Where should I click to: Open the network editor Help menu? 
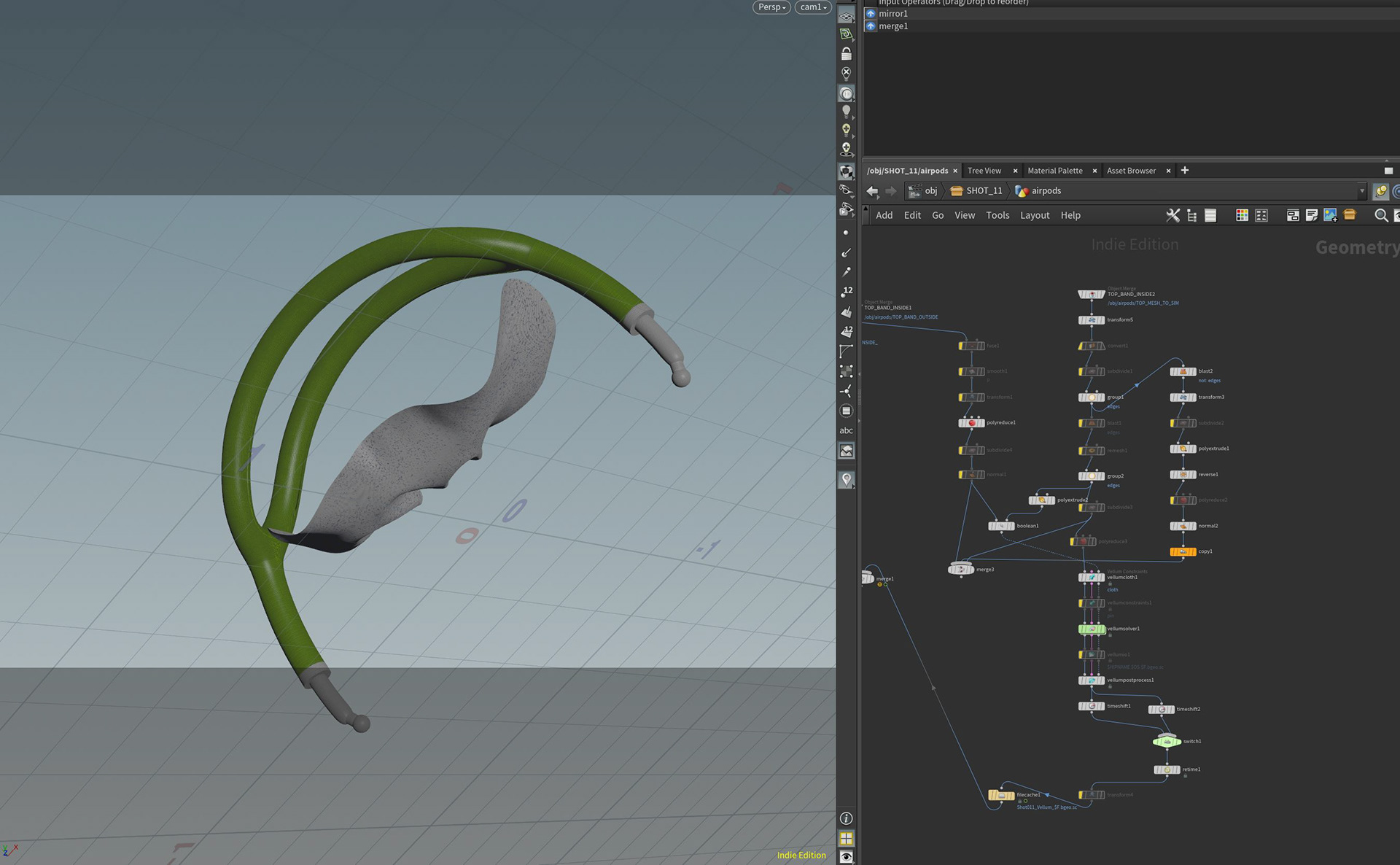1070,215
